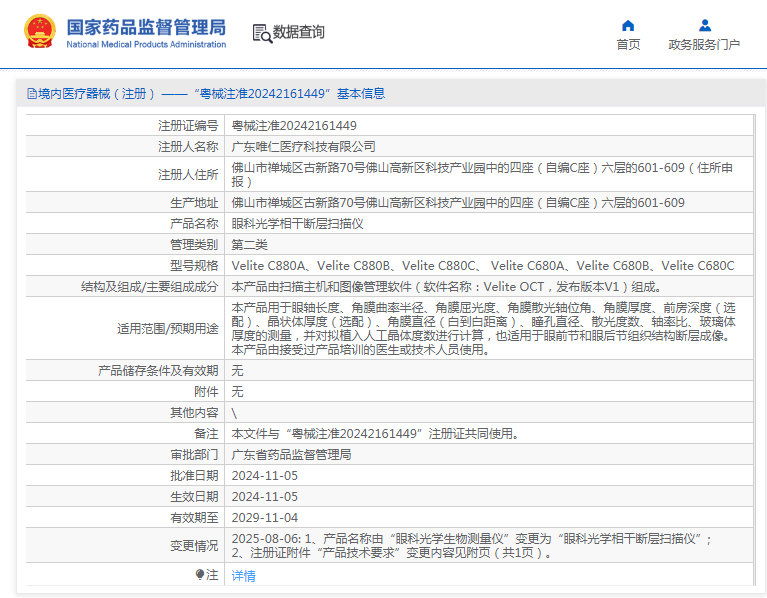Open the 详情 link
The height and width of the screenshot is (598, 767).
tap(243, 575)
